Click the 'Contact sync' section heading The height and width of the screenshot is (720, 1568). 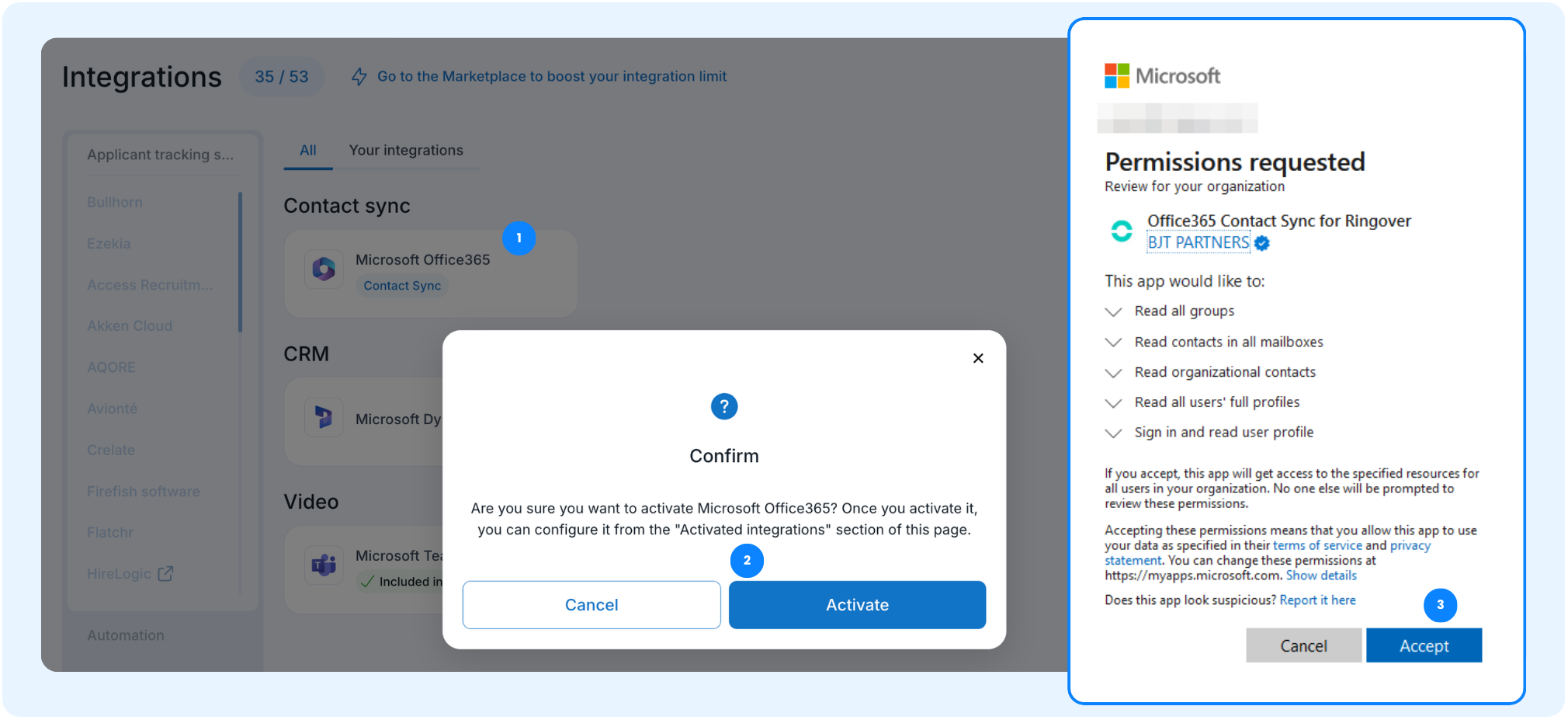coord(347,206)
